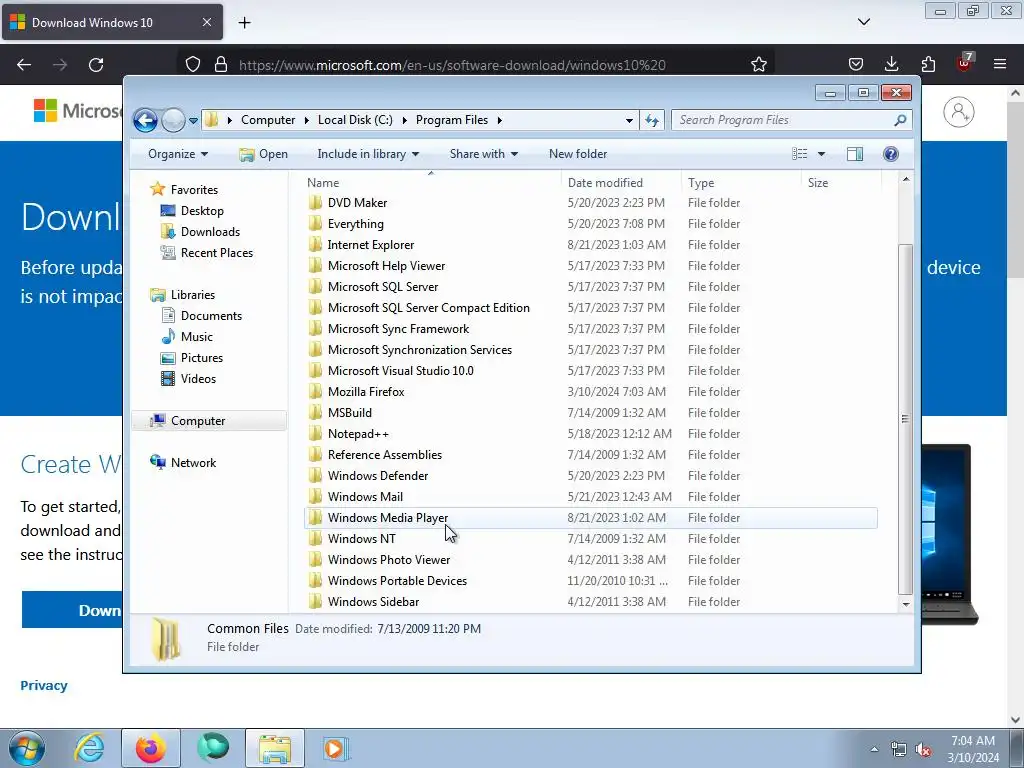Bookmark this page with star icon
The width and height of the screenshot is (1024, 768).
pyautogui.click(x=758, y=65)
